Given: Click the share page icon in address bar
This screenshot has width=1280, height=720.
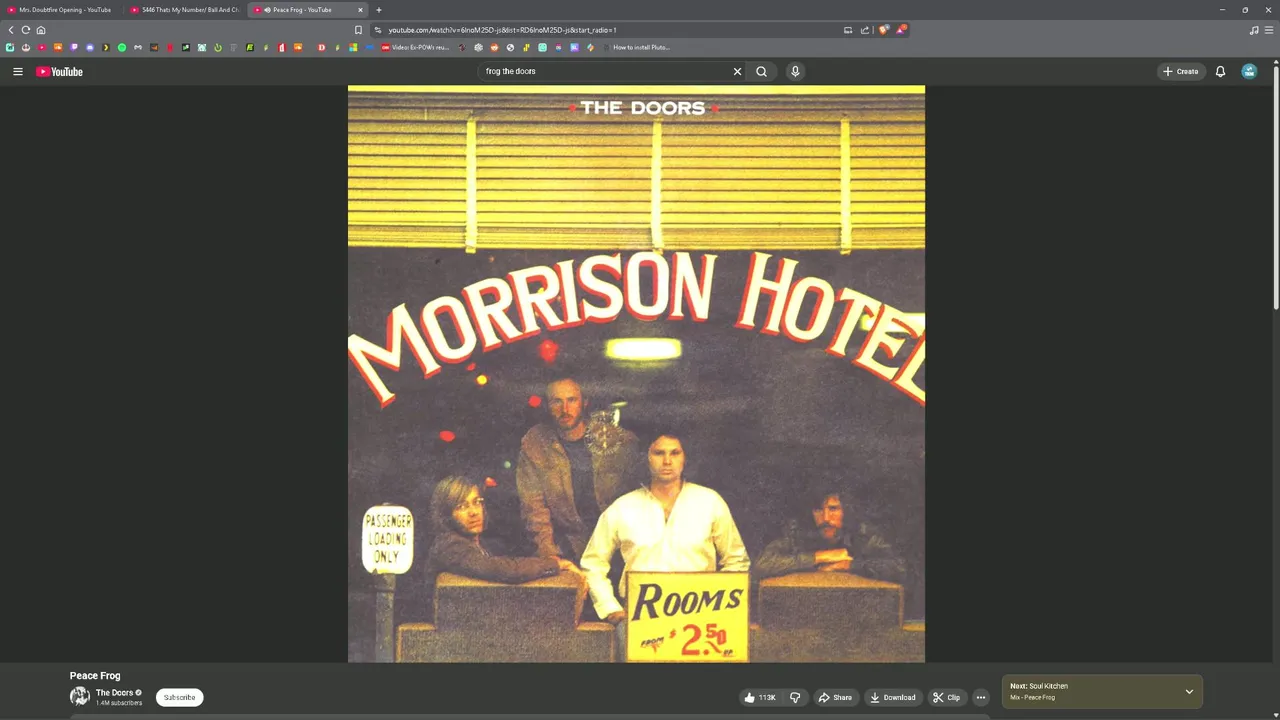Looking at the screenshot, I should pos(865,30).
